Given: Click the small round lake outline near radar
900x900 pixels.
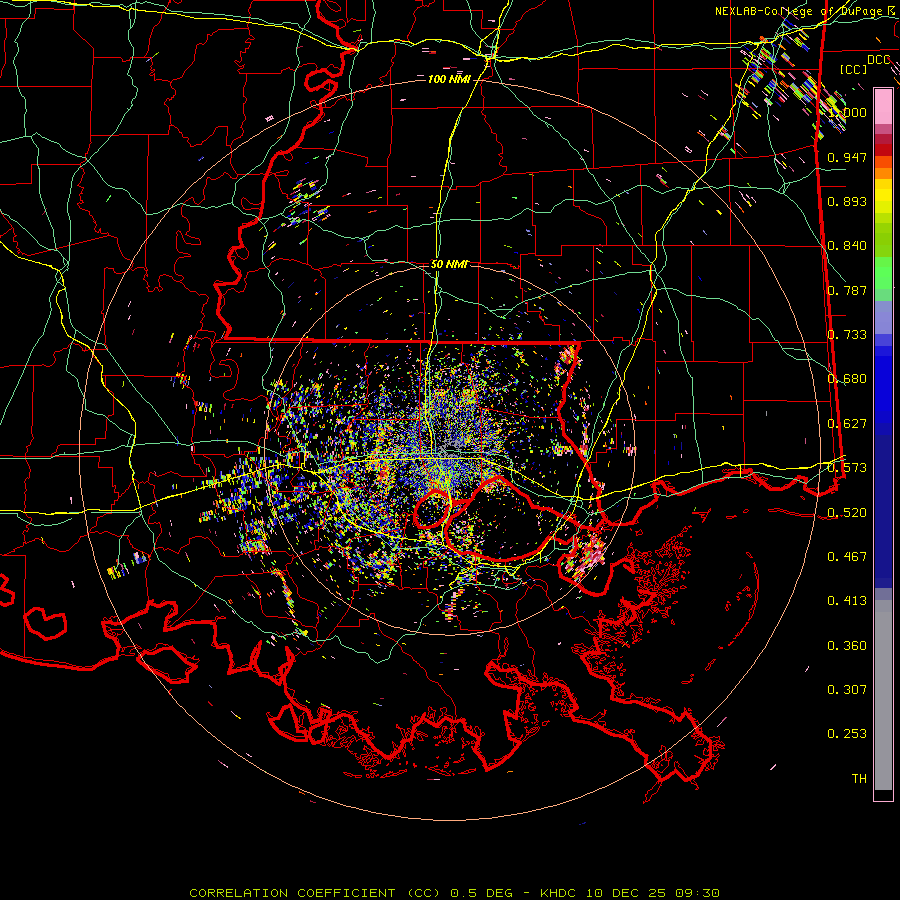Looking at the screenshot, I should point(432,509).
